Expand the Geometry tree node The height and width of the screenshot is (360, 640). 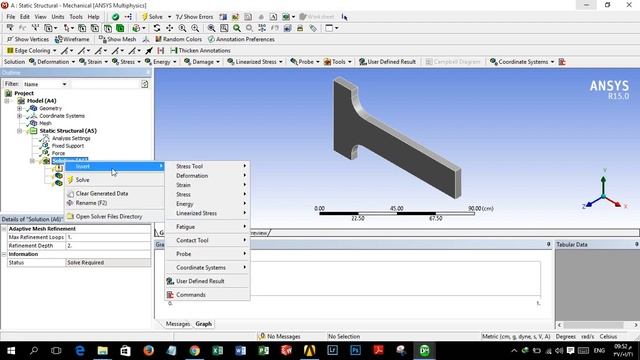[x=19, y=108]
